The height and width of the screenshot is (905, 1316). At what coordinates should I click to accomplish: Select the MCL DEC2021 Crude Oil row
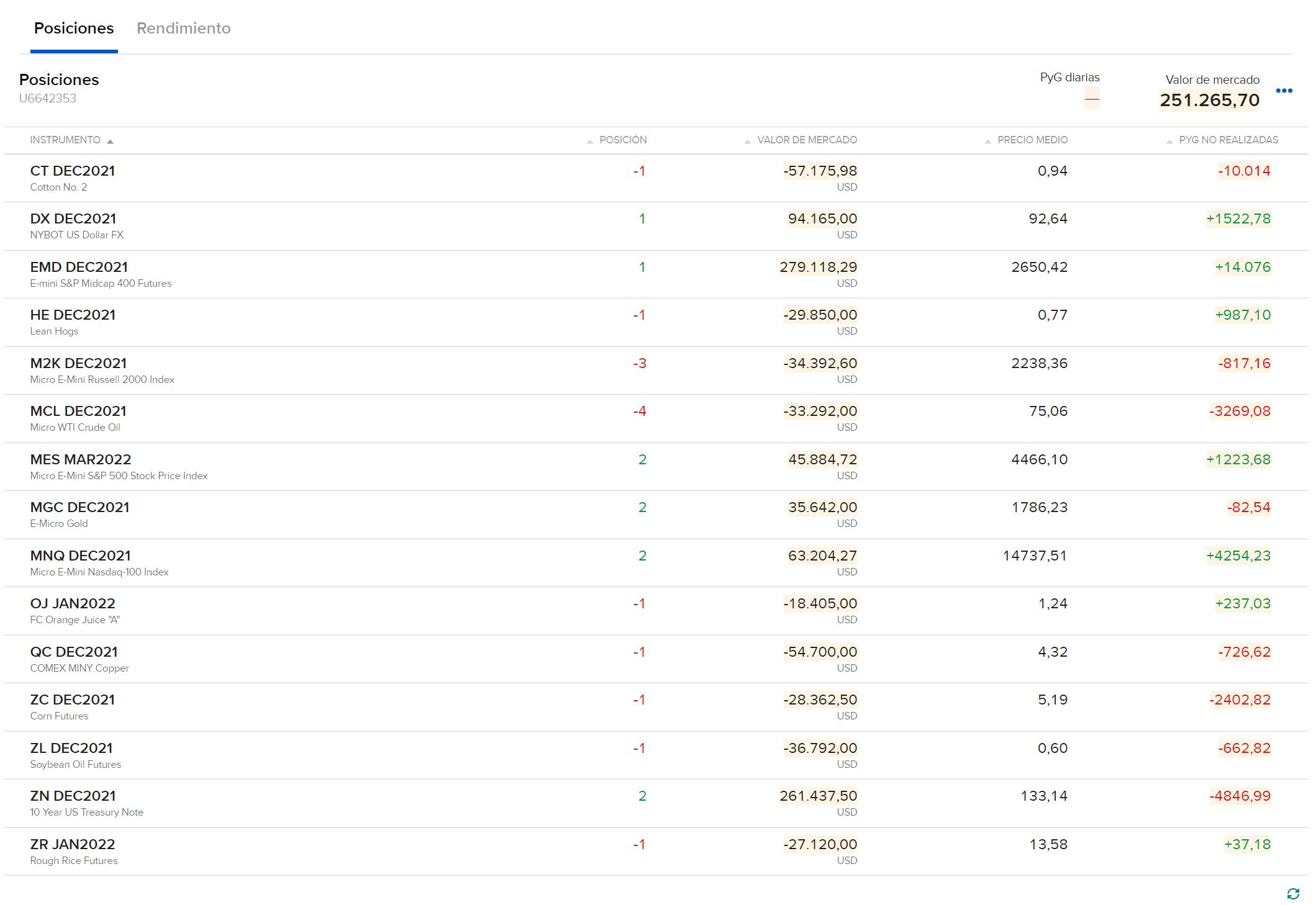tap(78, 412)
